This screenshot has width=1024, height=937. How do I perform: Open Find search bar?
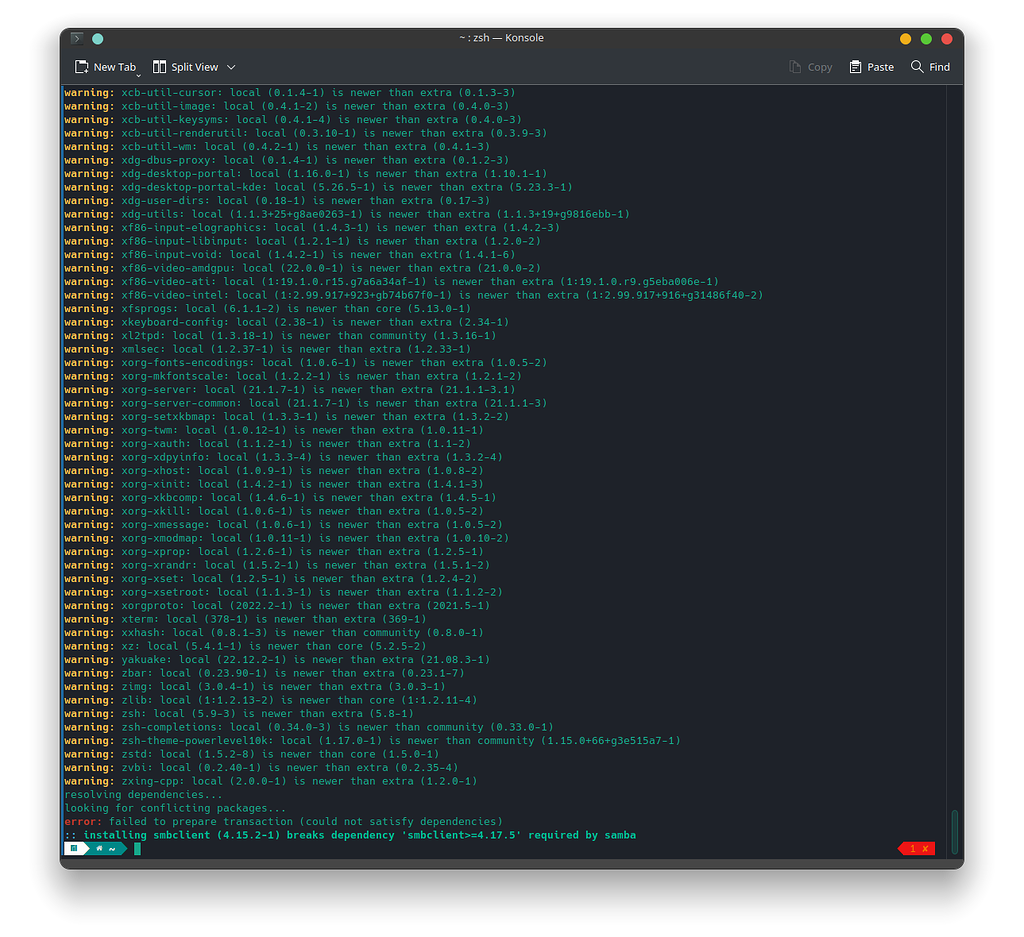coord(930,67)
